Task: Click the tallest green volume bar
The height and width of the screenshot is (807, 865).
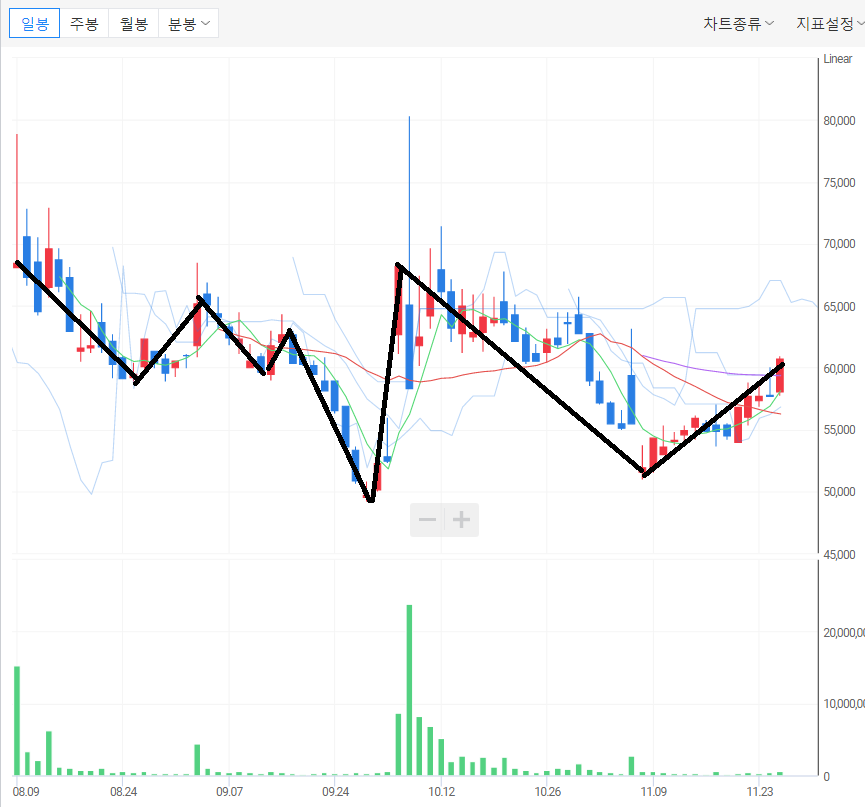Action: pyautogui.click(x=409, y=690)
